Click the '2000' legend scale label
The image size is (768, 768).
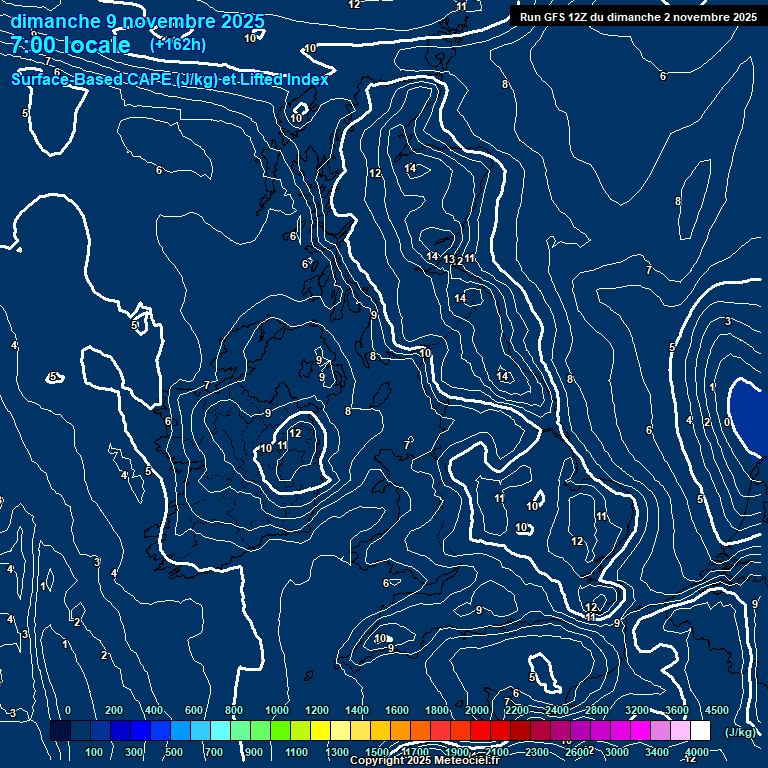pyautogui.click(x=477, y=710)
